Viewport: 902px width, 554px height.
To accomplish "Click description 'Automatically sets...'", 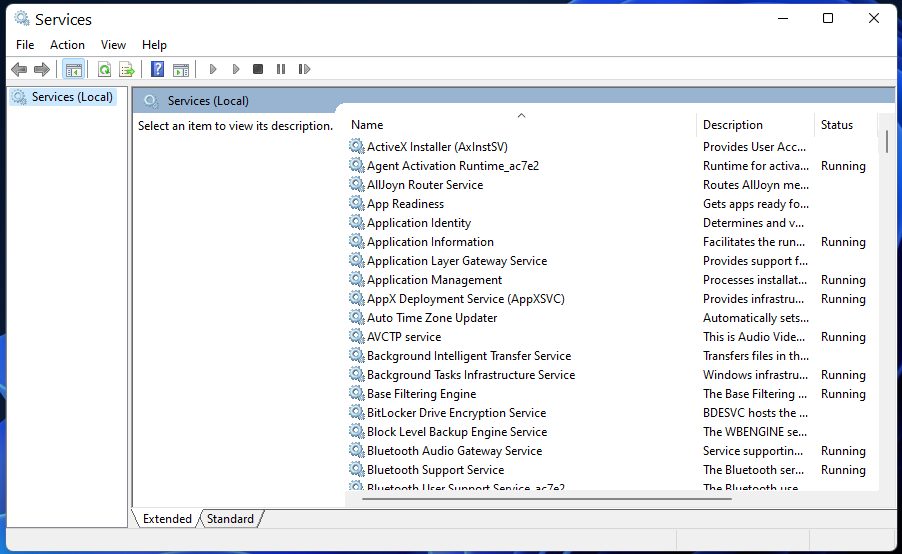I will click(755, 318).
